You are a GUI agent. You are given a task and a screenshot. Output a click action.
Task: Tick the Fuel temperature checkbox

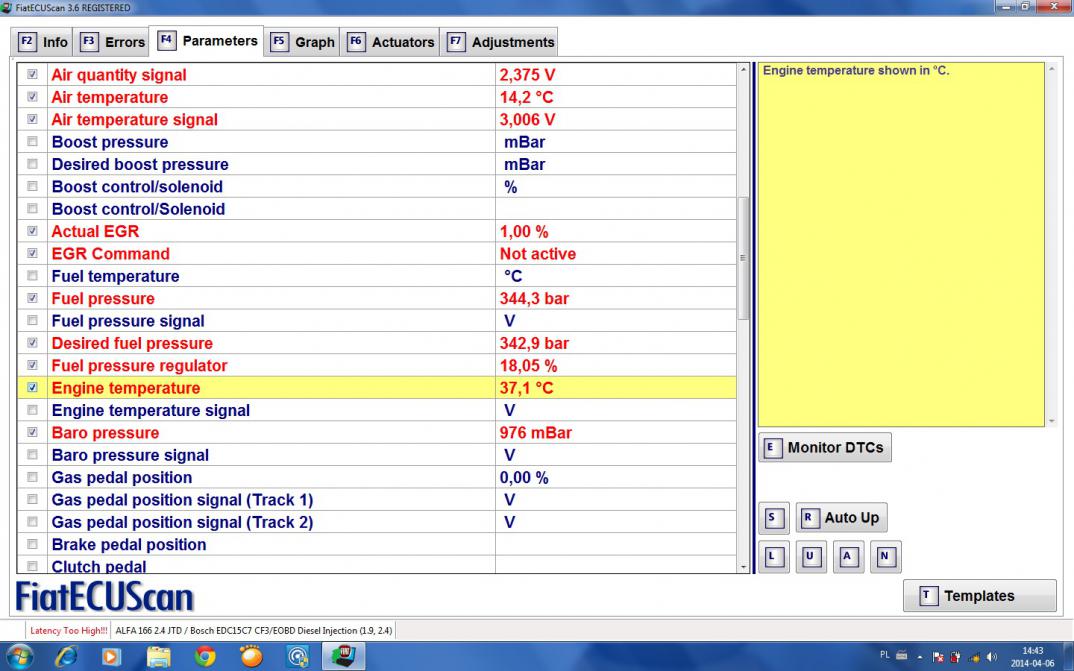33,276
